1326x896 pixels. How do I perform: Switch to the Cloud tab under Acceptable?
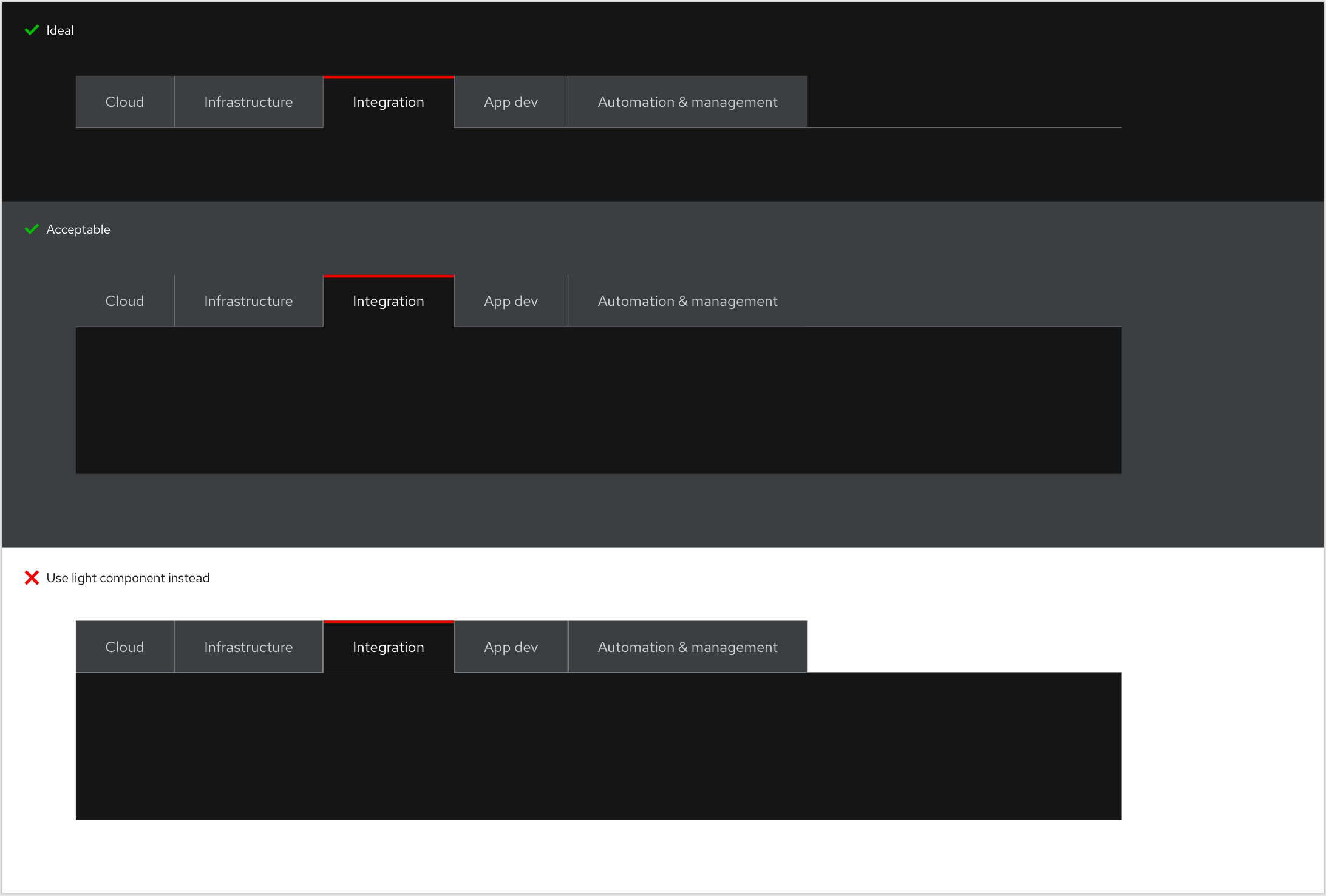[124, 300]
